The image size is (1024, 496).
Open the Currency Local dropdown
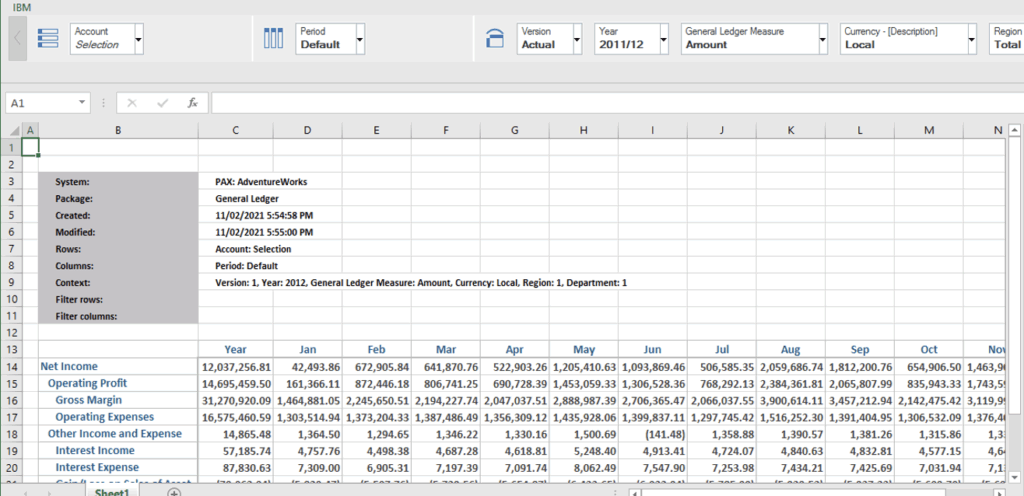(970, 39)
